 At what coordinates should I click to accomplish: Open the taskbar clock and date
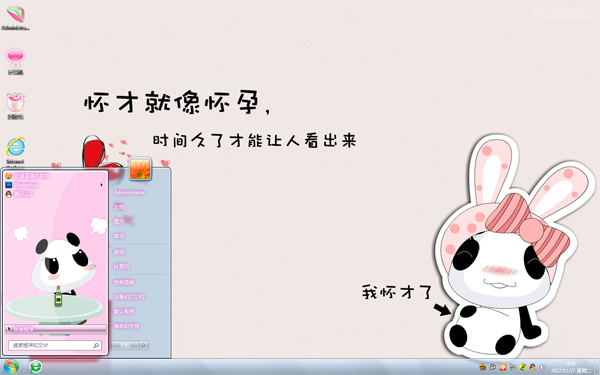(571, 367)
